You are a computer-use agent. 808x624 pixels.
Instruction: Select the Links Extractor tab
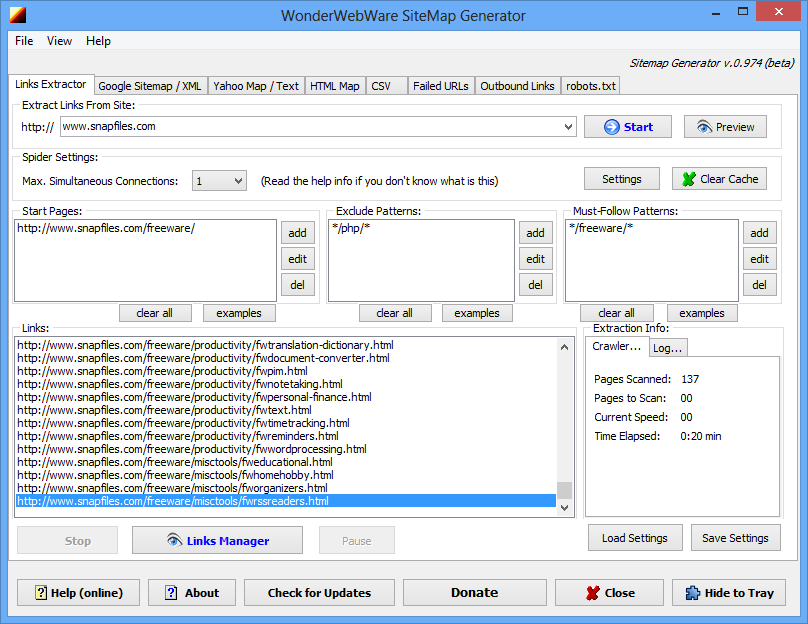tap(50, 84)
